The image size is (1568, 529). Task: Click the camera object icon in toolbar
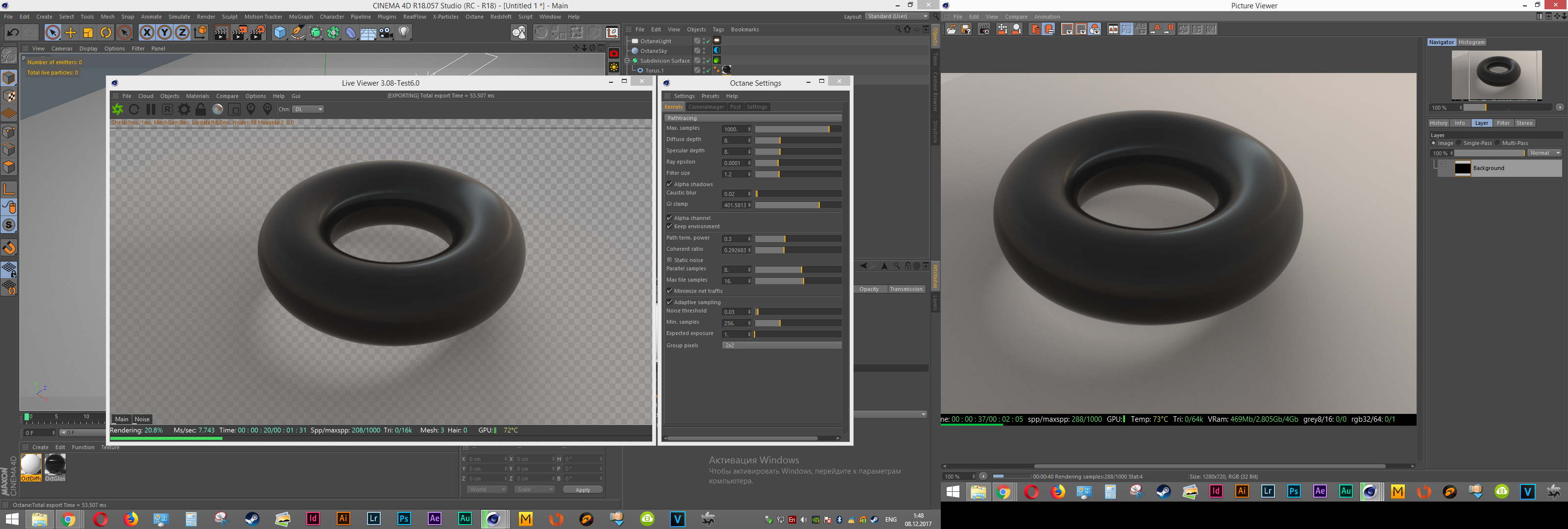(386, 33)
